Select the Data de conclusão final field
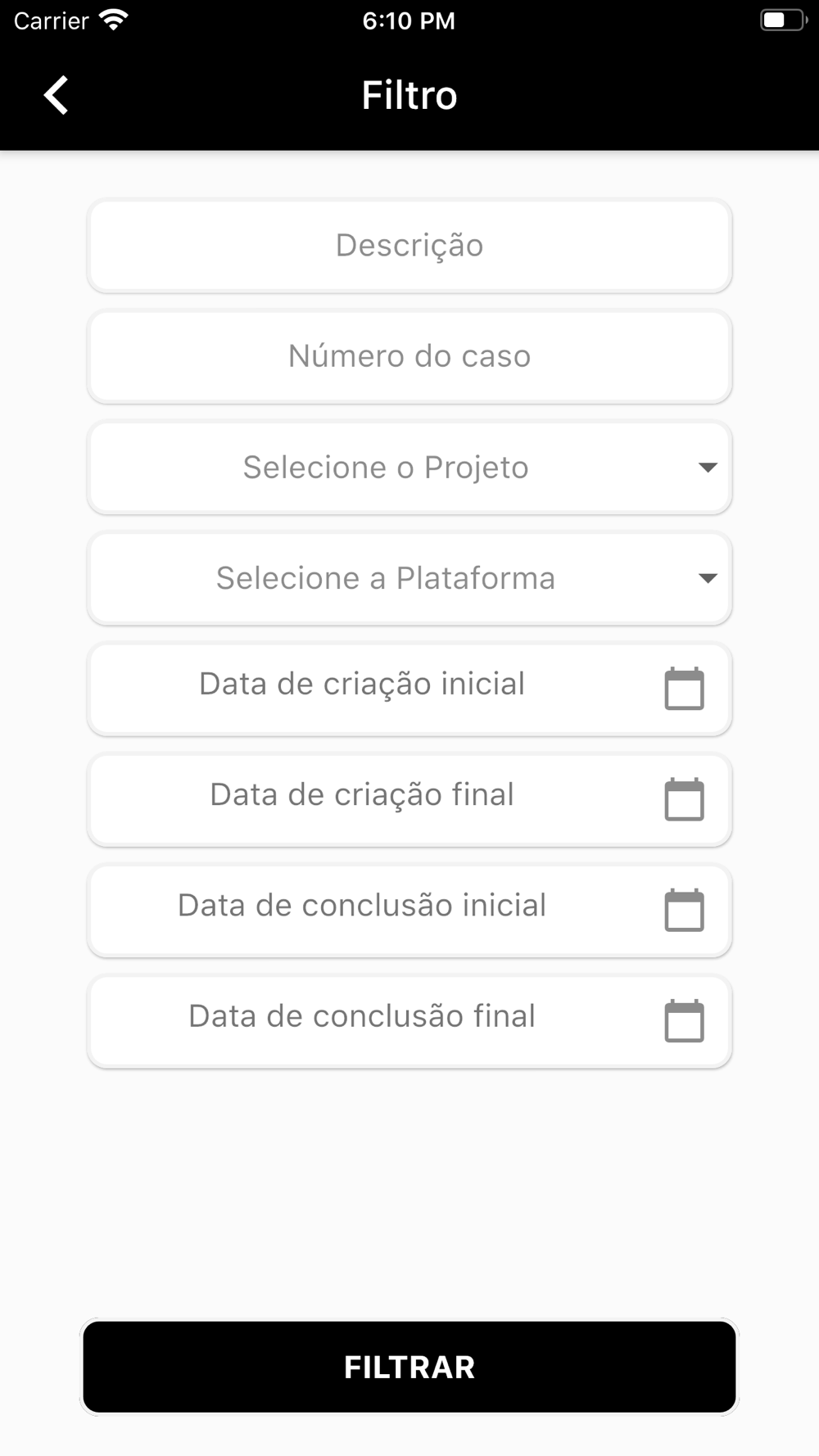819x1456 pixels. (362, 1016)
